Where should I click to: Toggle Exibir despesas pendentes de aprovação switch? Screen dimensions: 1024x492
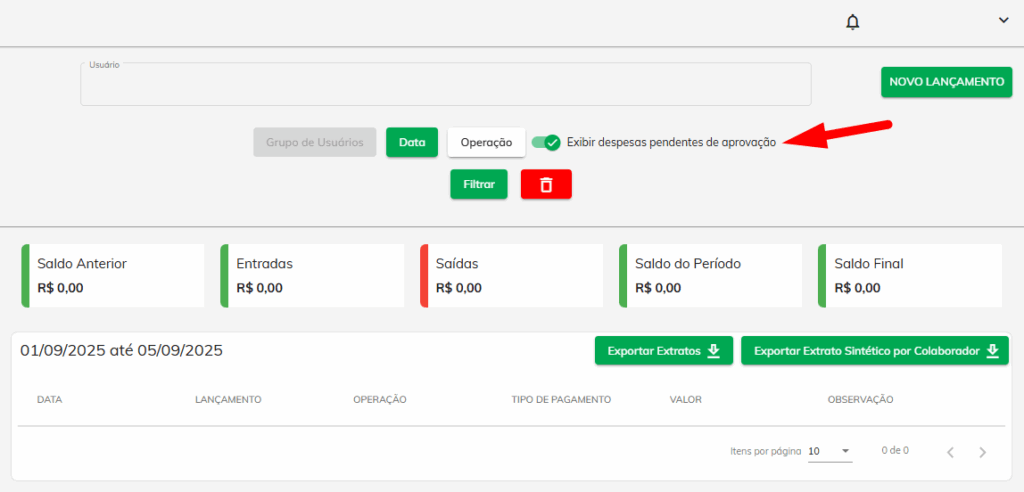click(546, 142)
